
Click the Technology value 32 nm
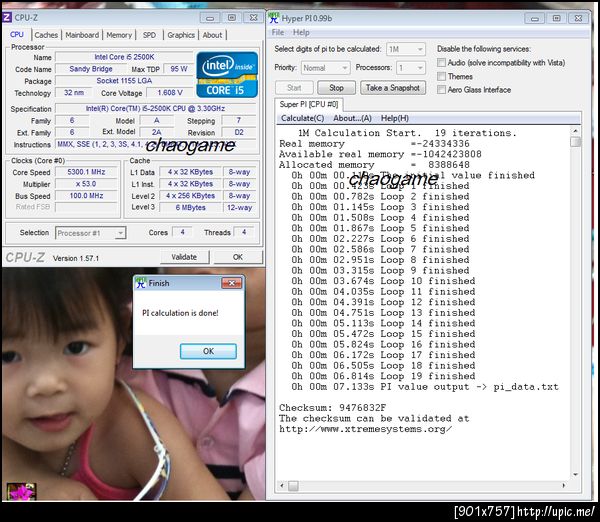point(74,93)
